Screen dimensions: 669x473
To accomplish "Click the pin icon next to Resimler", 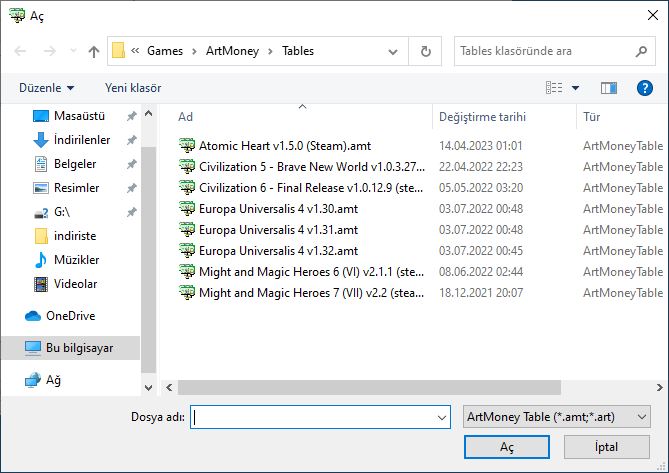I will [131, 188].
